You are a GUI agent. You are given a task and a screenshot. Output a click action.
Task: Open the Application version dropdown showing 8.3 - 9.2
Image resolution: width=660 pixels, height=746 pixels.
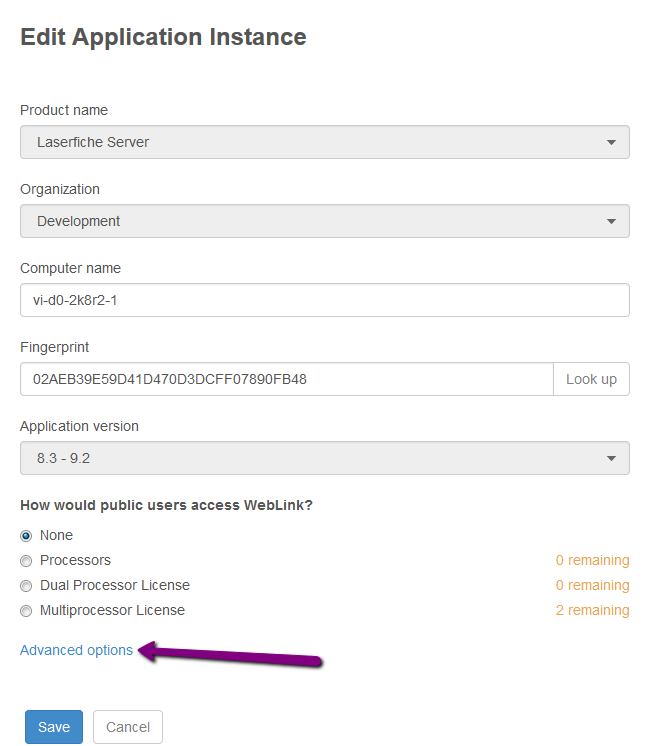click(x=325, y=458)
